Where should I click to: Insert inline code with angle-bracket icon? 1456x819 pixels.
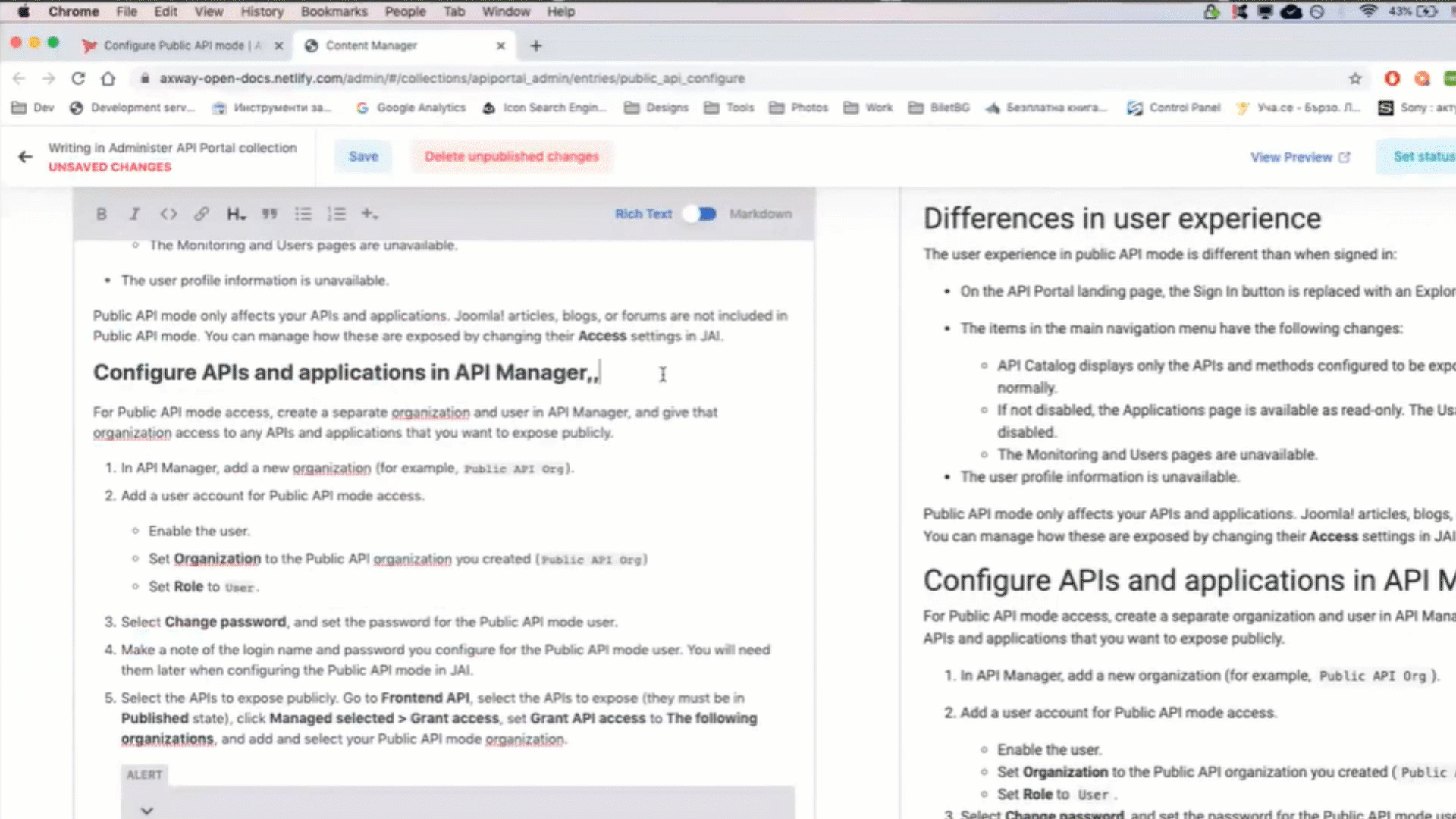(168, 214)
